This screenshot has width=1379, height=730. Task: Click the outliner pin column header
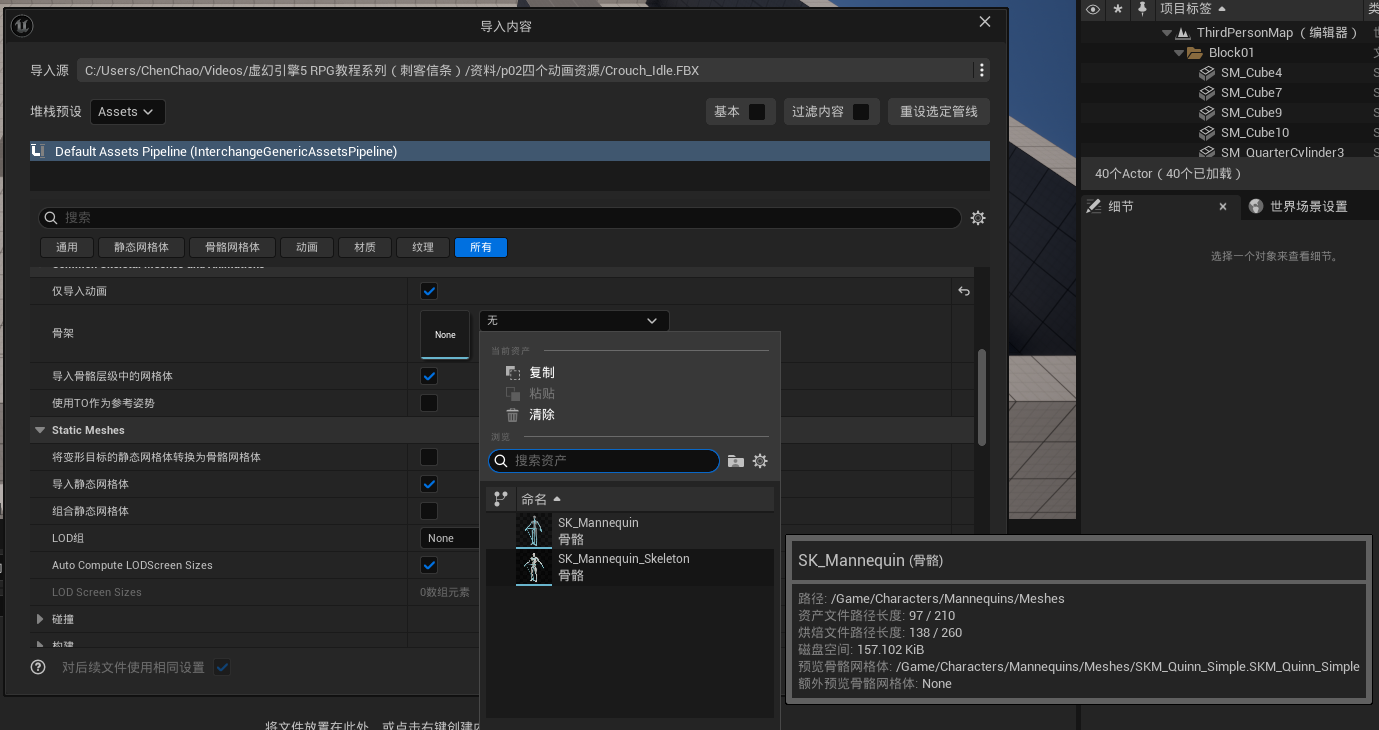(x=1142, y=9)
